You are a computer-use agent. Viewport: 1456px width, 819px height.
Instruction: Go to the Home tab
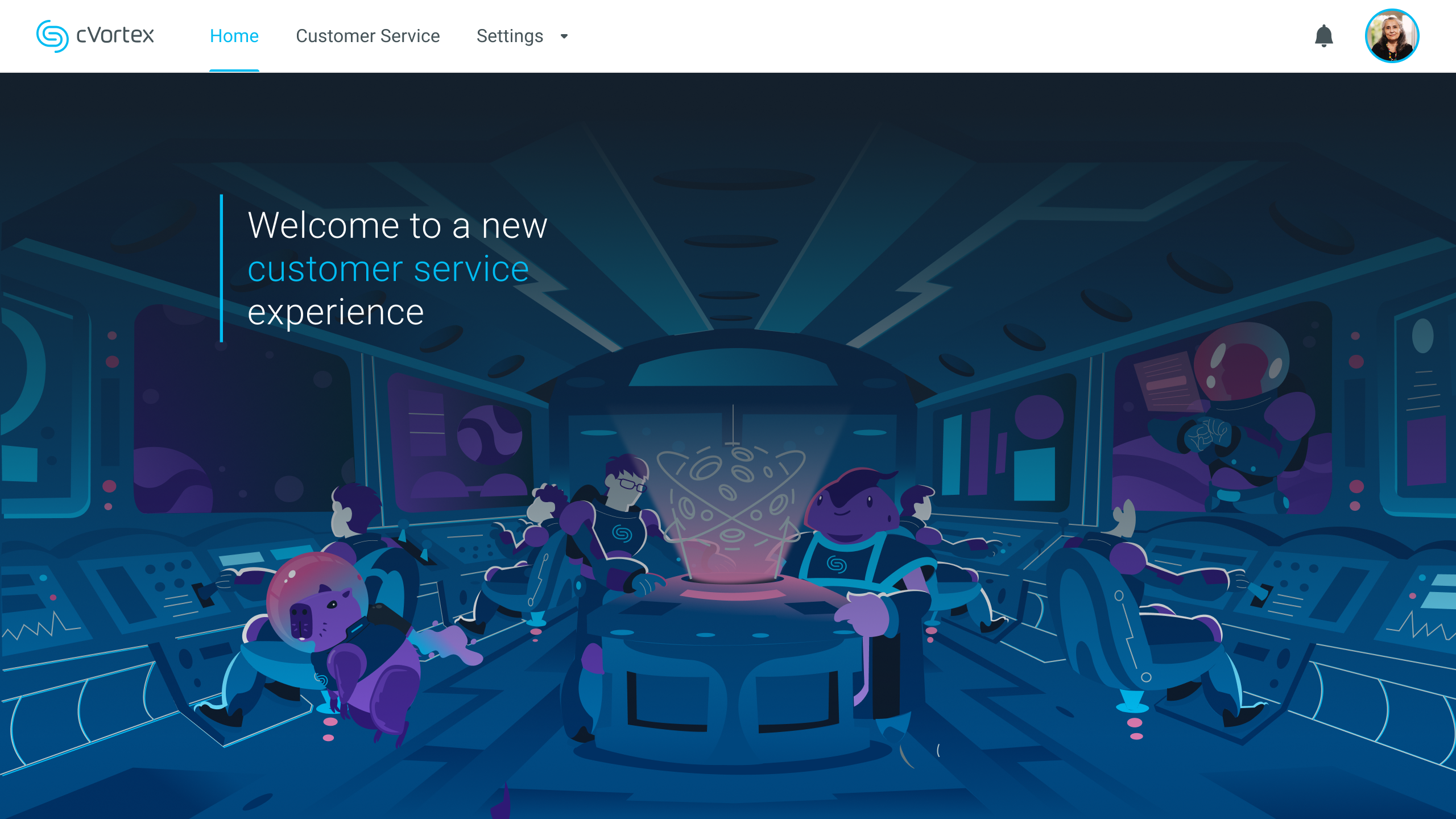pyautogui.click(x=234, y=36)
